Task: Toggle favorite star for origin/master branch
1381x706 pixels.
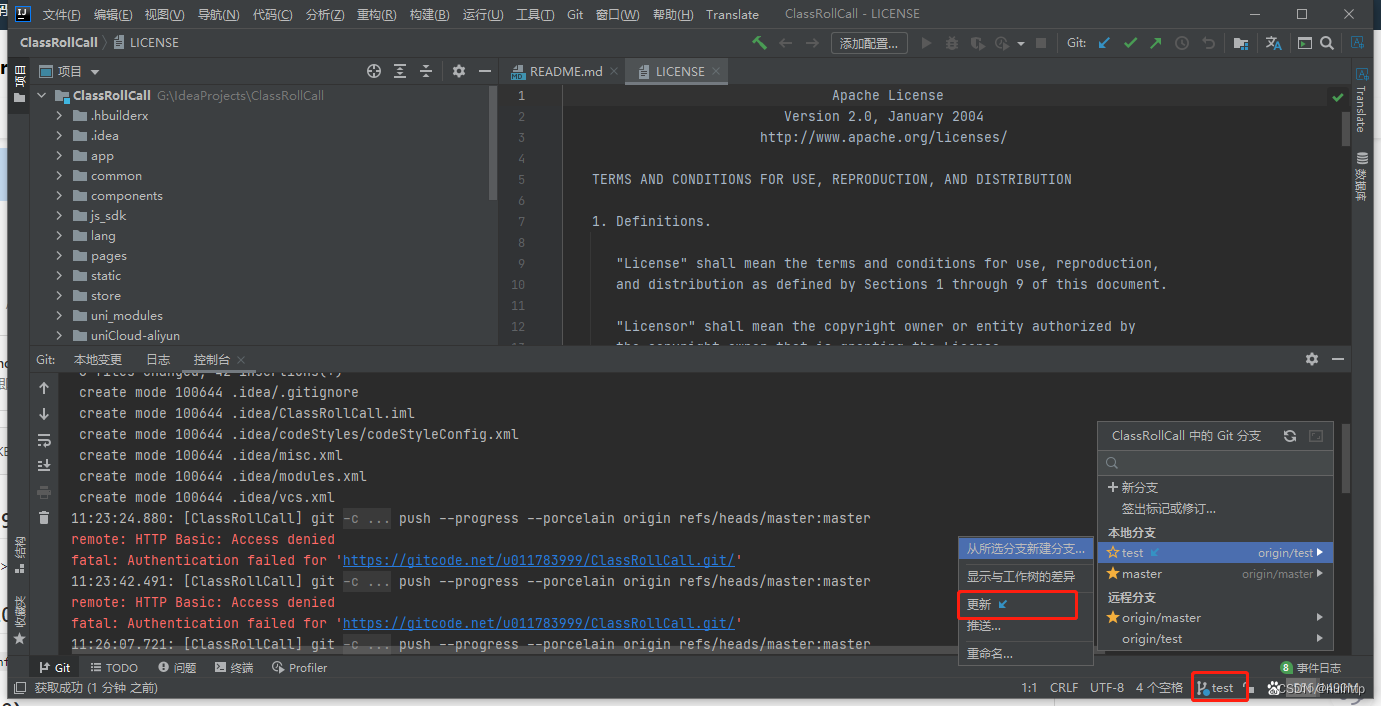Action: pos(1113,618)
